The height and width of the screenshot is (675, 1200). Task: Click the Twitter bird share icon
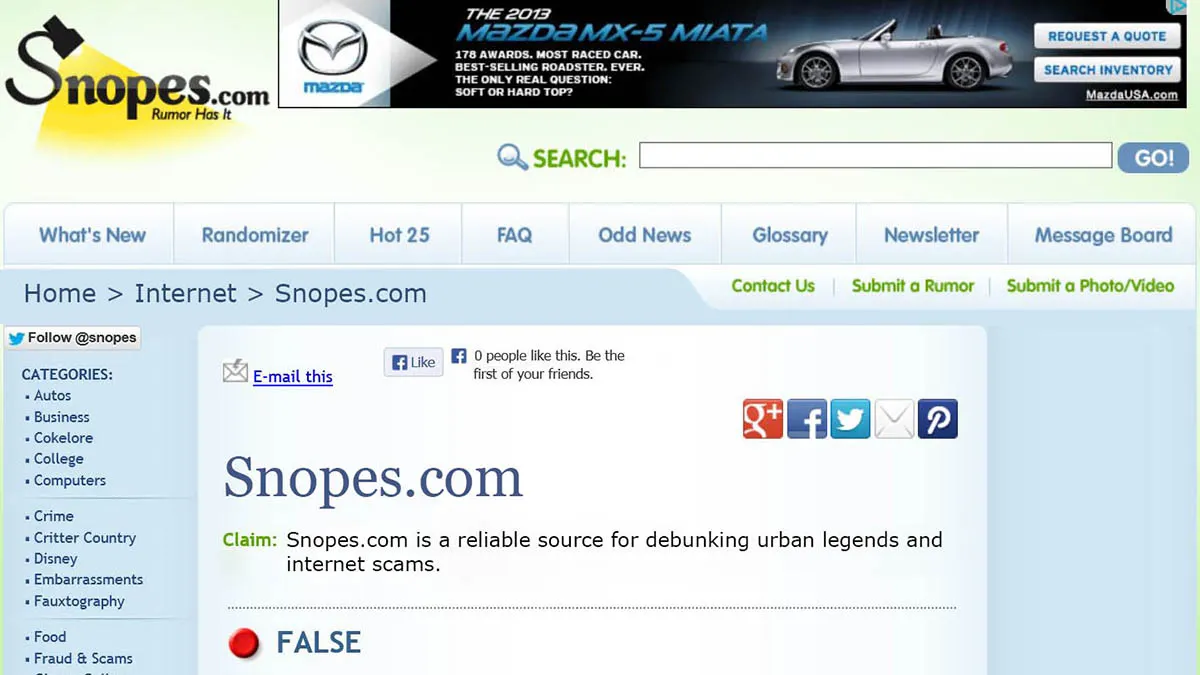pyautogui.click(x=851, y=419)
